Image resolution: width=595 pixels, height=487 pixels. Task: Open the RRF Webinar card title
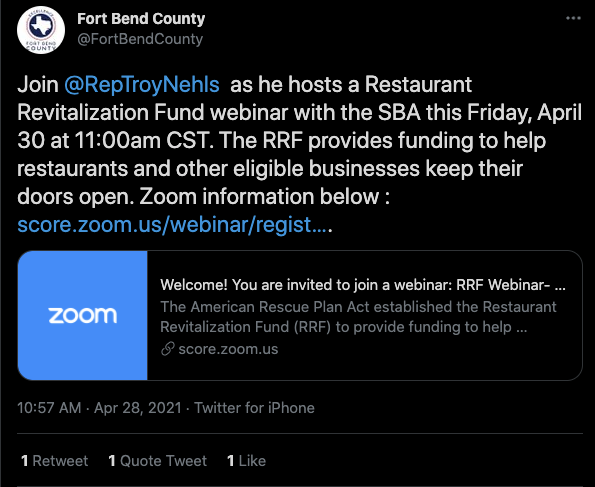click(363, 285)
